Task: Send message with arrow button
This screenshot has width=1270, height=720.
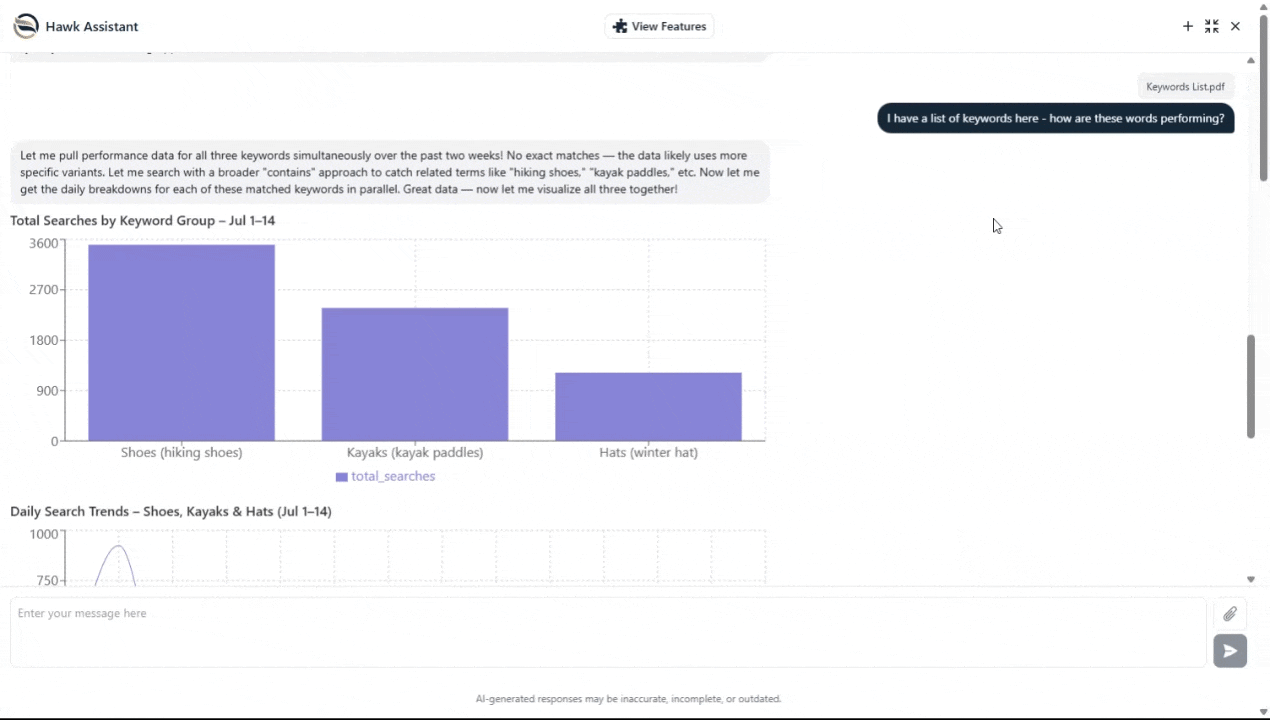Action: [1230, 651]
